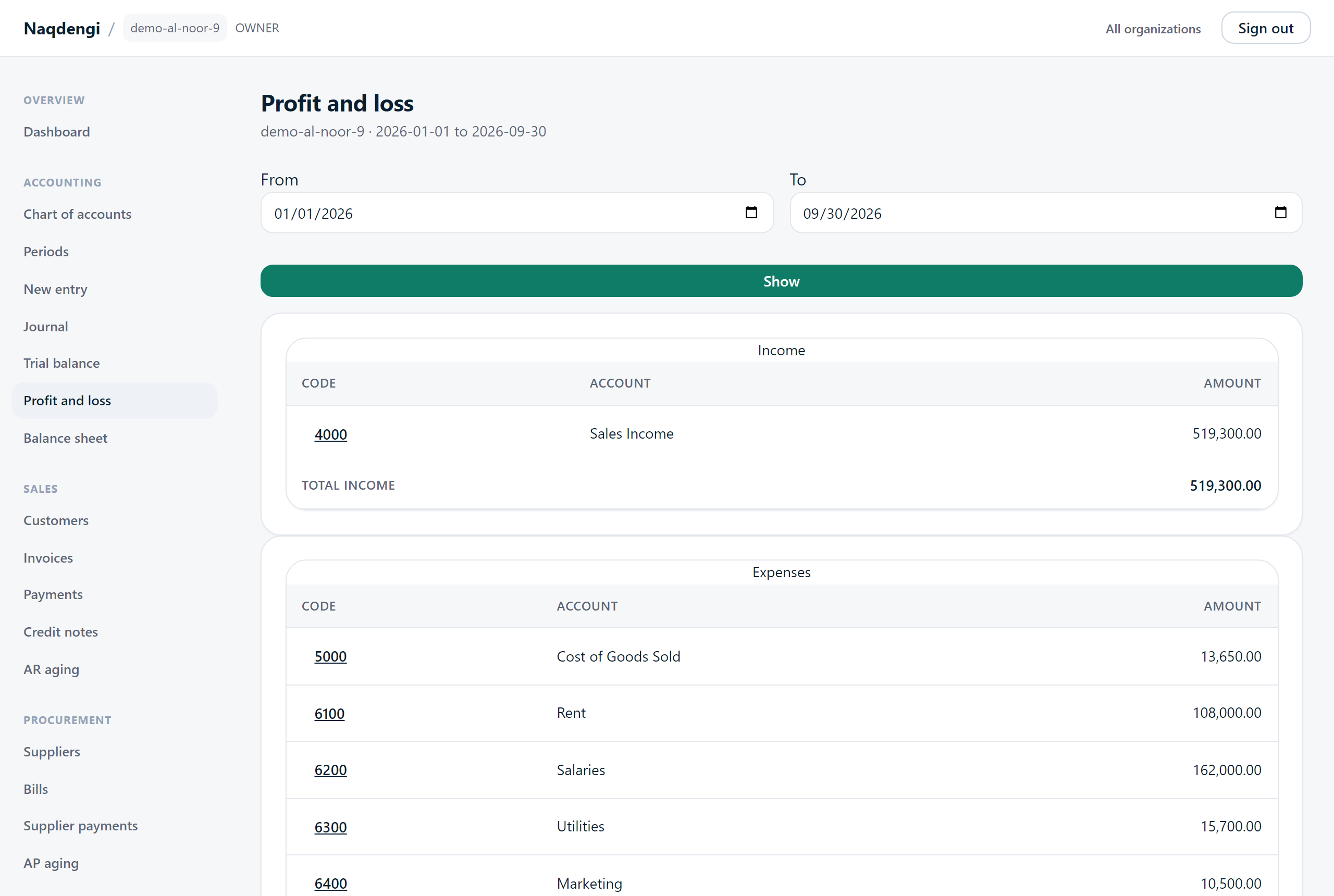Click the Marketing account name
This screenshot has width=1334, height=896.
[x=589, y=883]
